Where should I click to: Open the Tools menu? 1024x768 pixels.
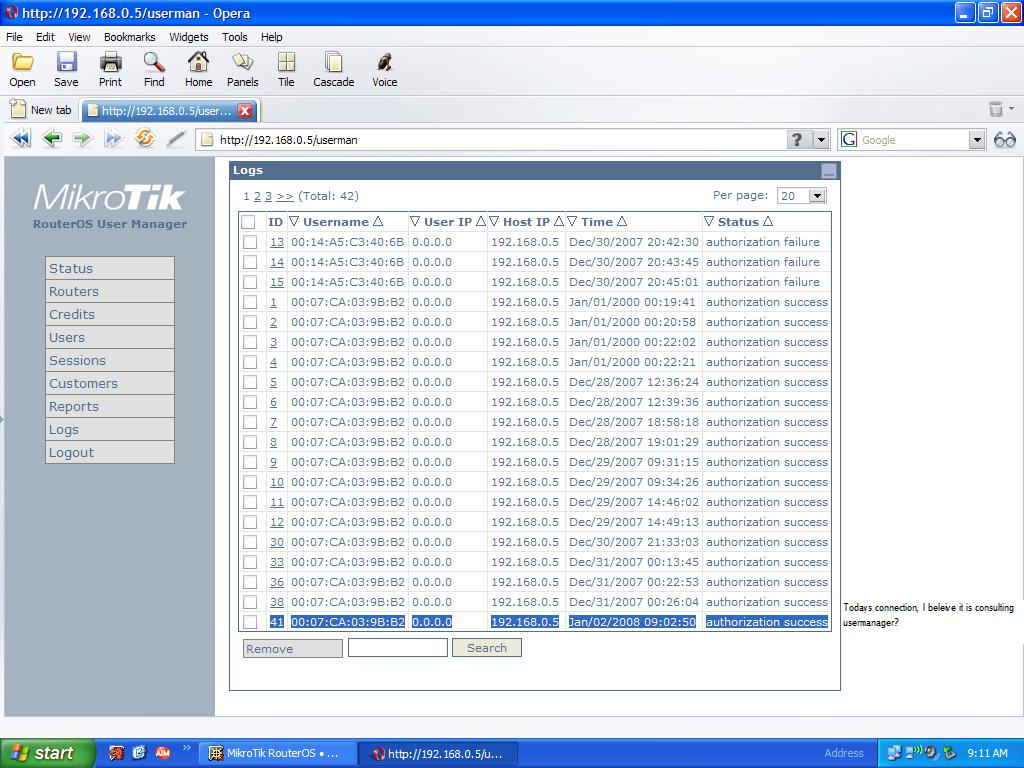coord(234,37)
